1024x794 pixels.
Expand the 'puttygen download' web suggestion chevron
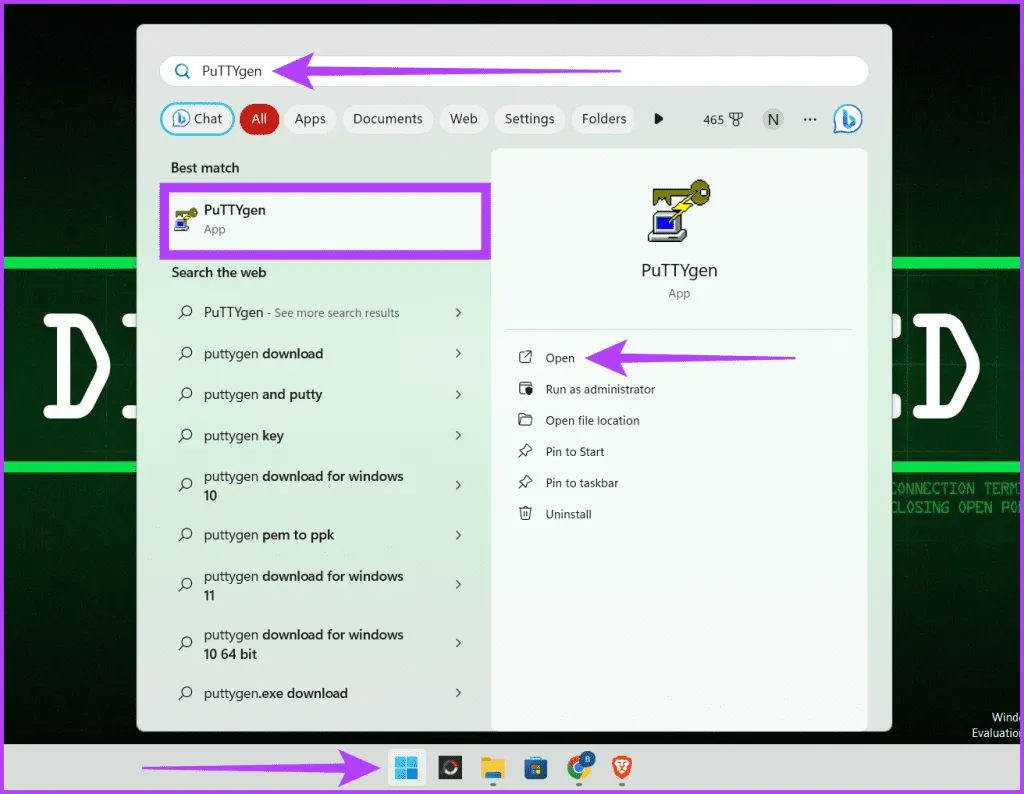pos(458,353)
